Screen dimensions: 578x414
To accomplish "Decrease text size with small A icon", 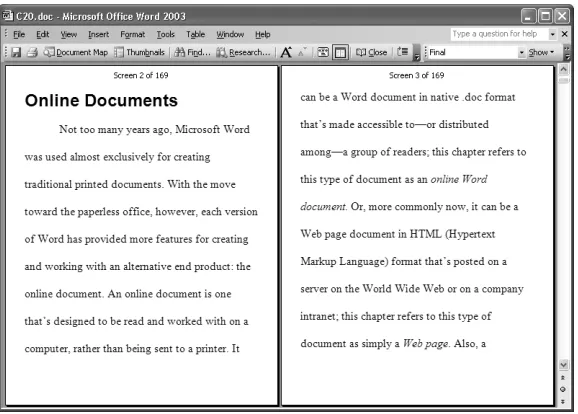I will (302, 52).
